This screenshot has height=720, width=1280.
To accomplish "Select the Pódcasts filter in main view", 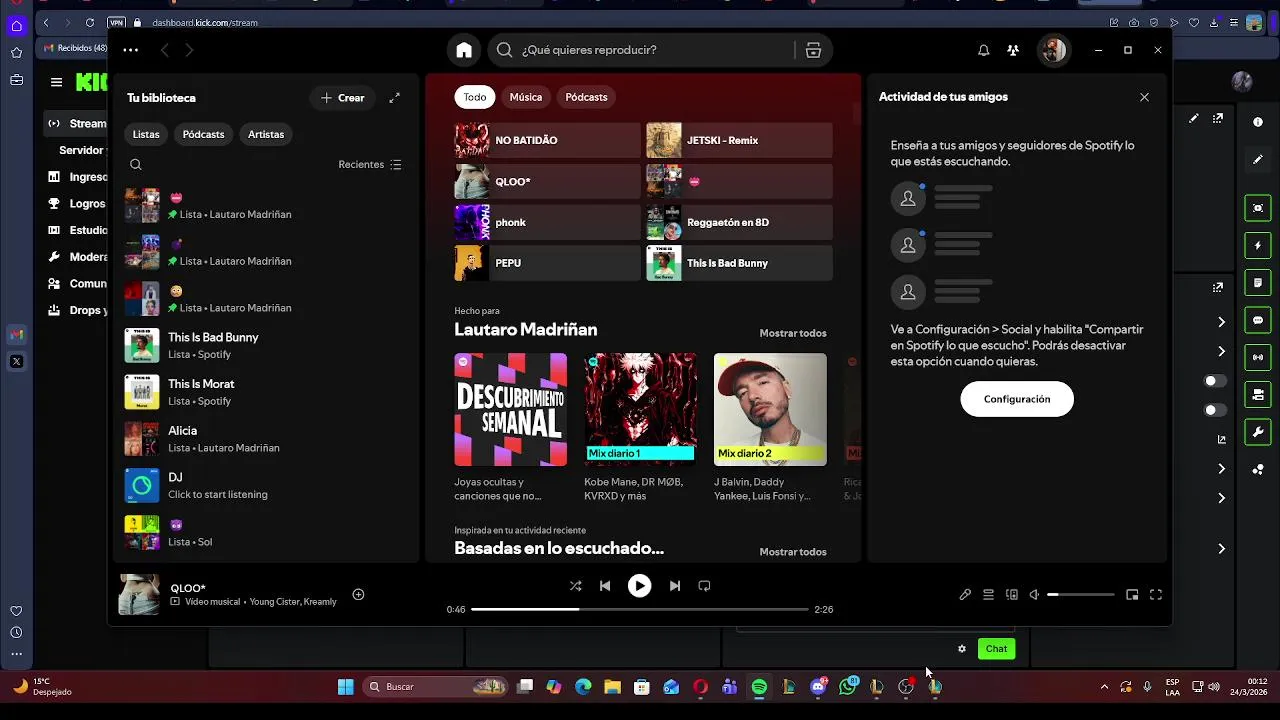I will point(586,97).
